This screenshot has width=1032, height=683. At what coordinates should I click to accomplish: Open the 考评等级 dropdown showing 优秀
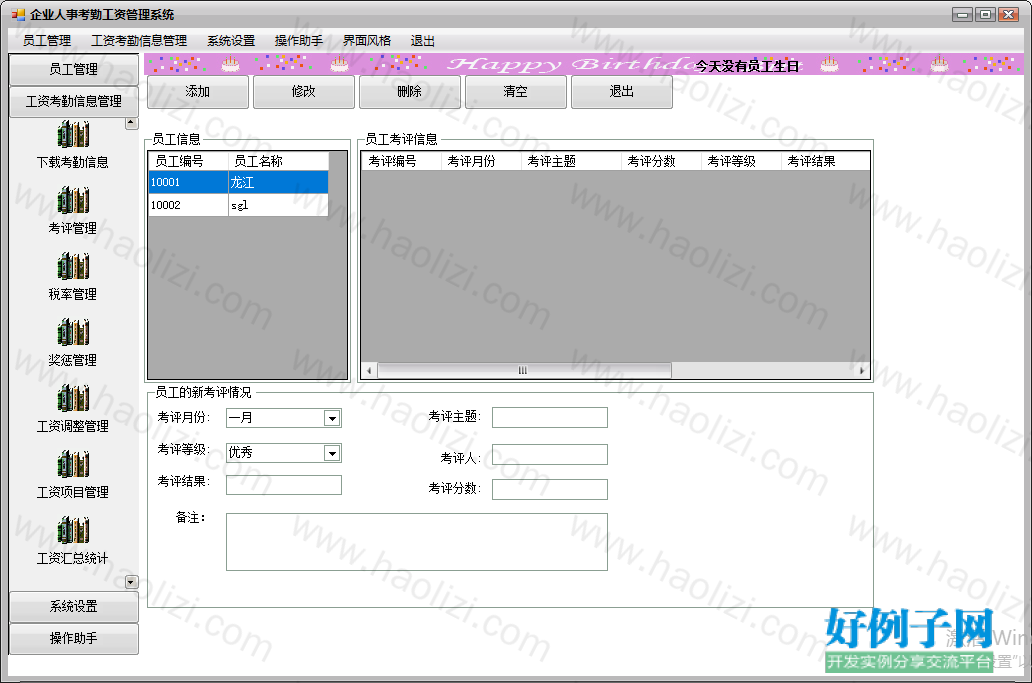[x=332, y=453]
